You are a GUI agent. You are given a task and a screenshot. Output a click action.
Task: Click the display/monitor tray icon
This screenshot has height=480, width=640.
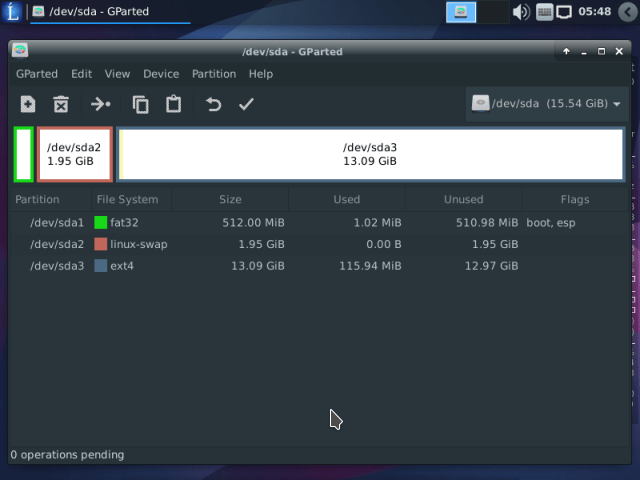[564, 12]
